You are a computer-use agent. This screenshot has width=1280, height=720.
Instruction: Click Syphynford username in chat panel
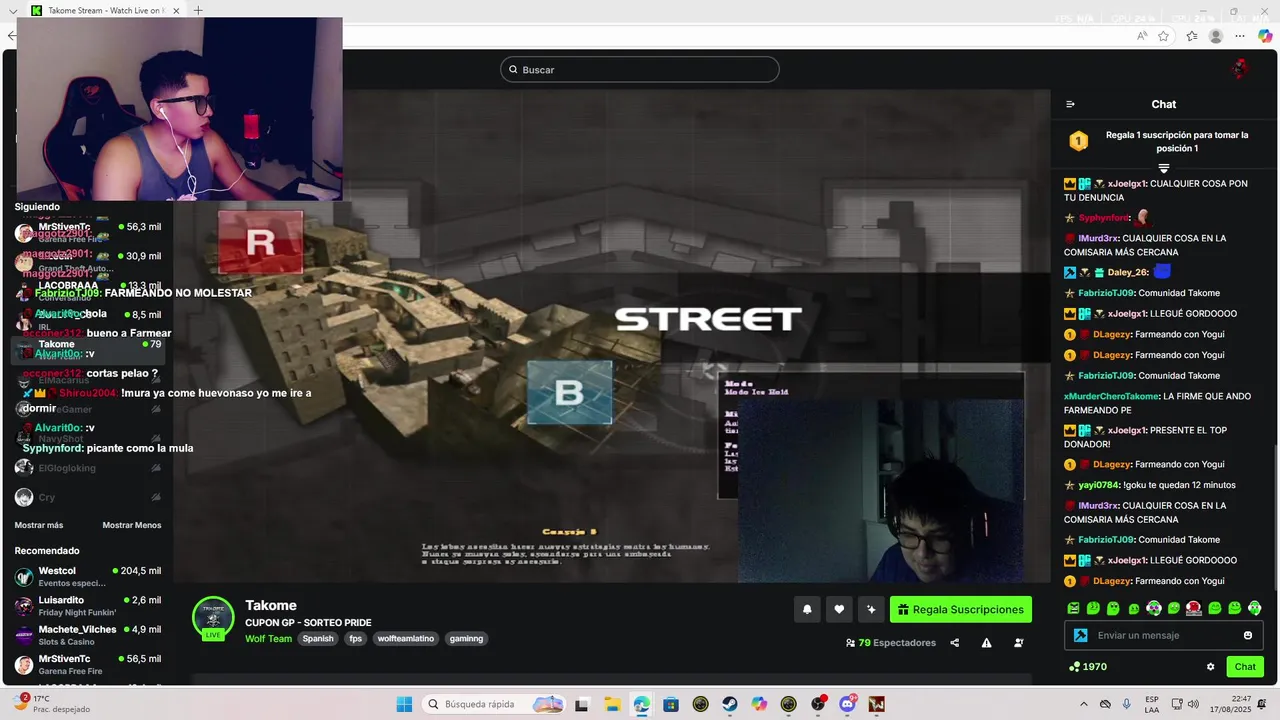[1103, 218]
